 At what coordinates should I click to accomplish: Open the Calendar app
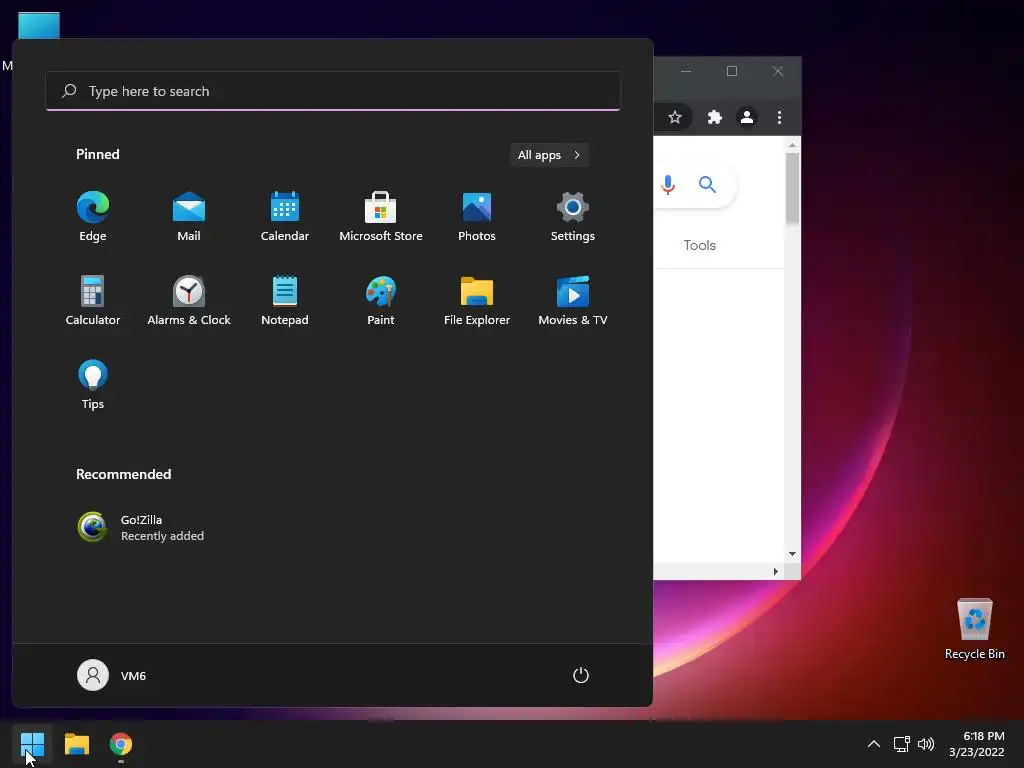tap(285, 217)
